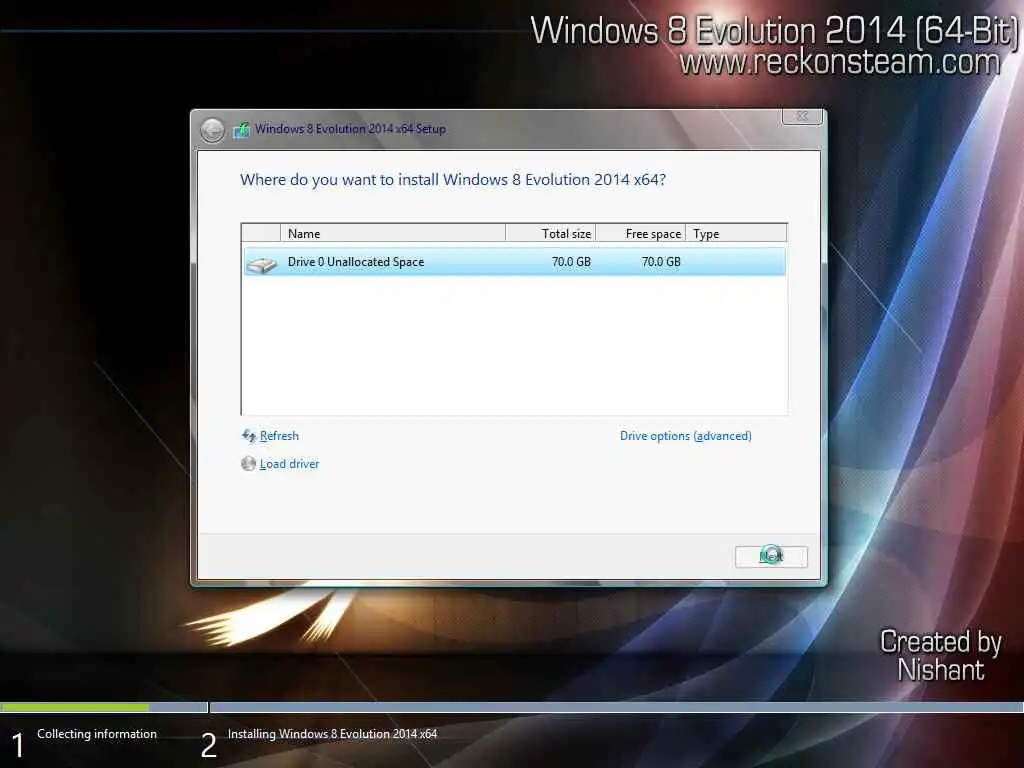Open Load driver link
This screenshot has height=768, width=1024.
[289, 464]
